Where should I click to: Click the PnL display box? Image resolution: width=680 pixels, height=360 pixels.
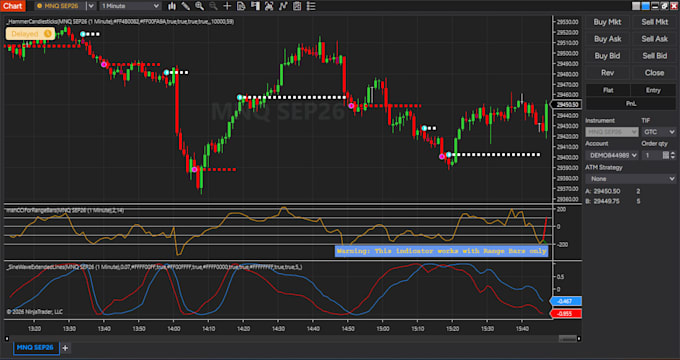click(x=631, y=104)
